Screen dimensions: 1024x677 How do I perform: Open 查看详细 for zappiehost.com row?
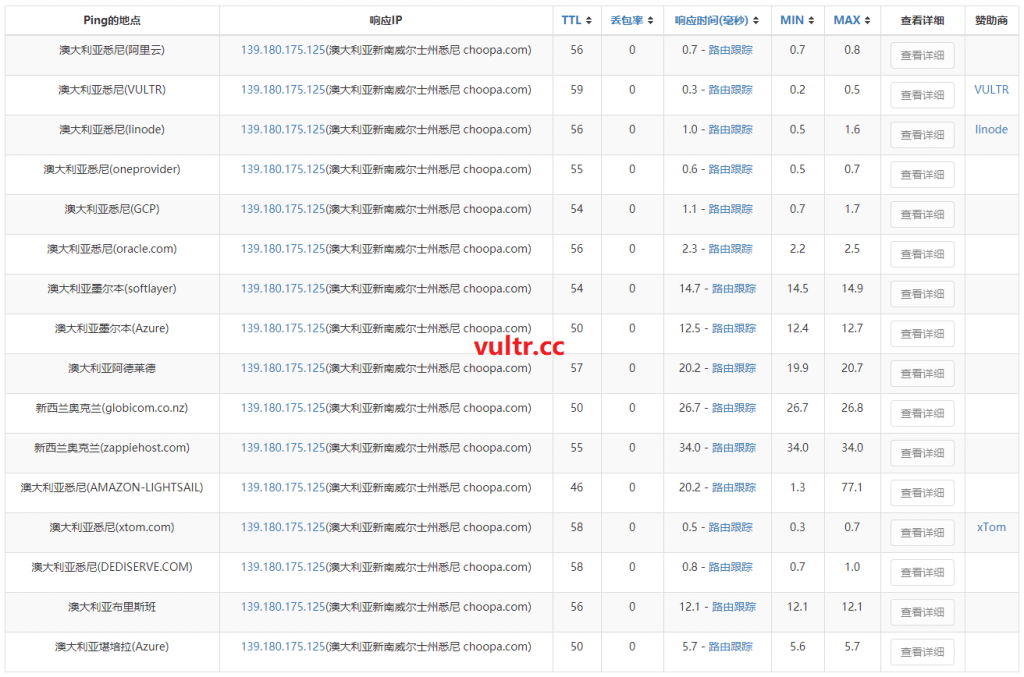(922, 453)
